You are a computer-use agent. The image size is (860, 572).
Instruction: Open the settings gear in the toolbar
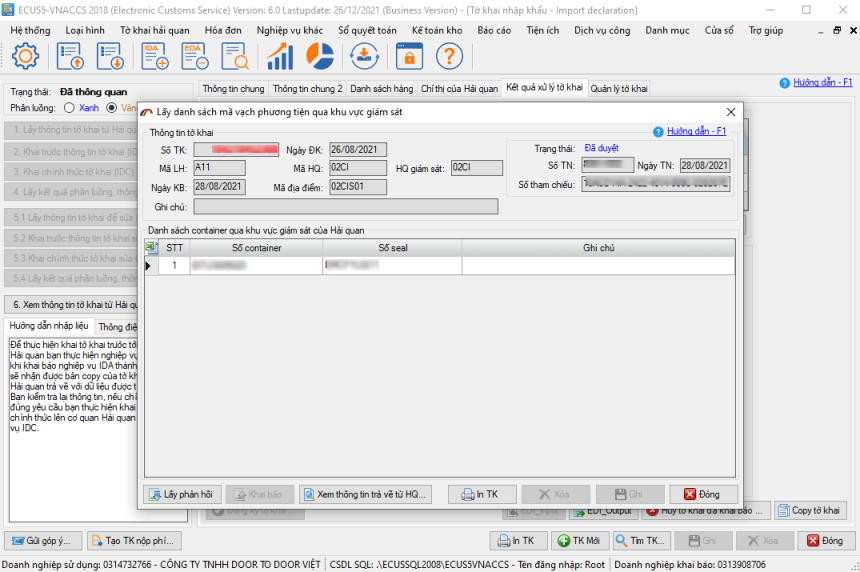pos(25,56)
